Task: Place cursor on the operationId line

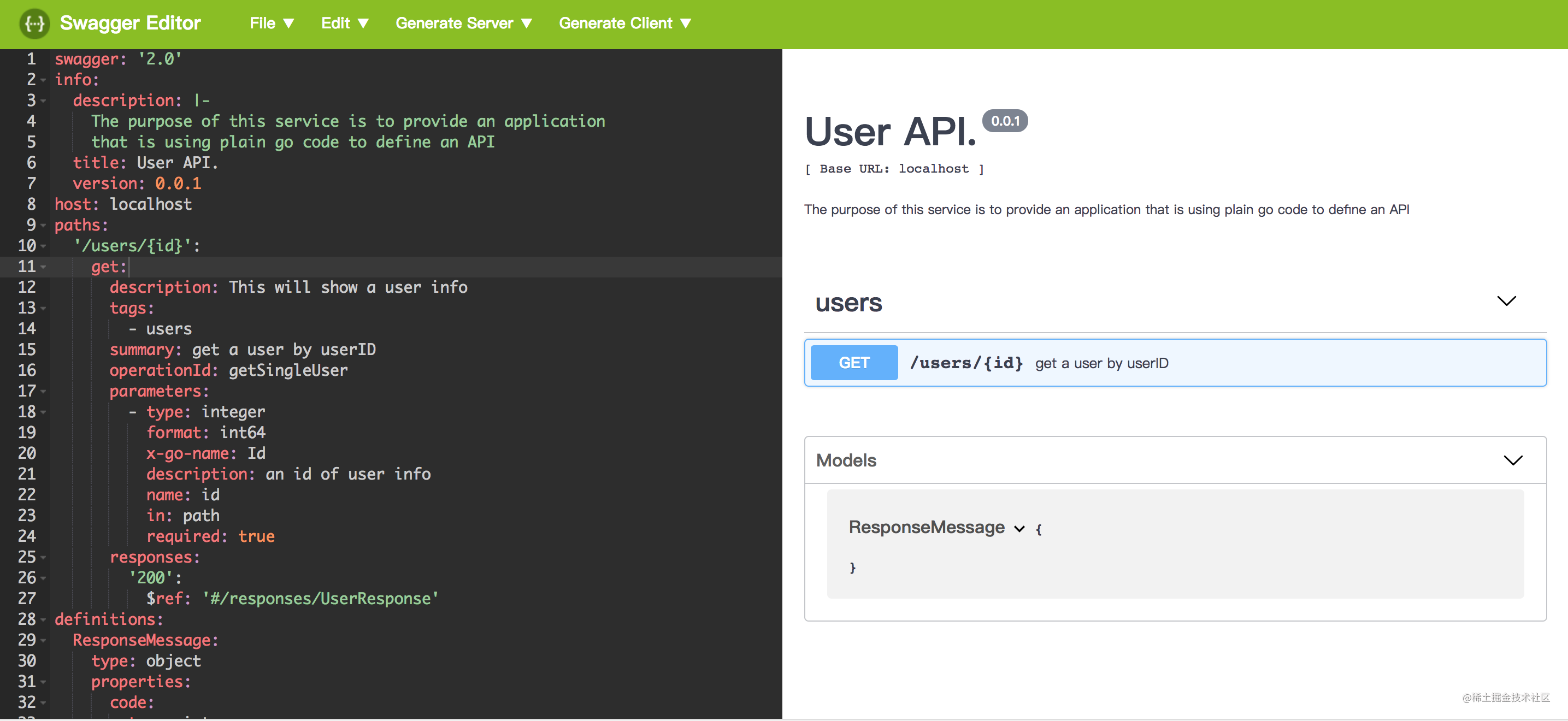Action: [228, 370]
